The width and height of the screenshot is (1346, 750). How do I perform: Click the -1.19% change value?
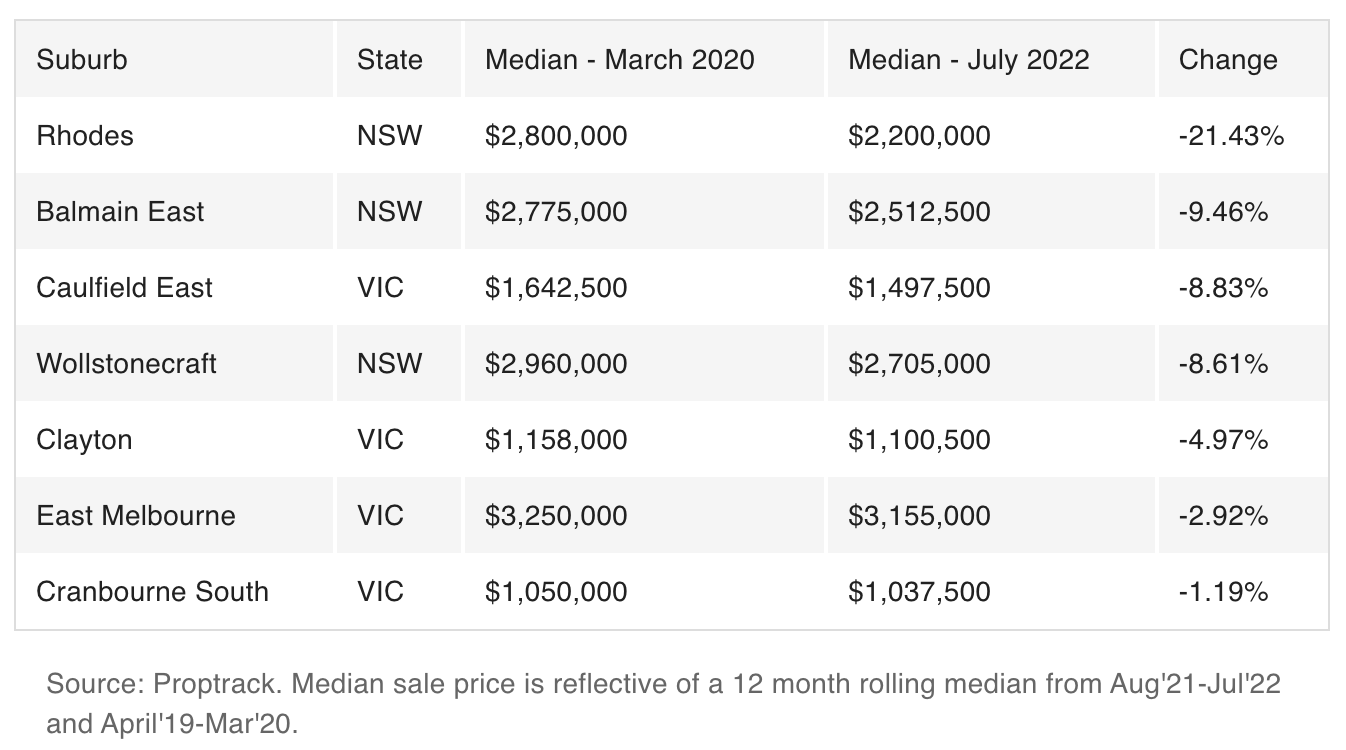pyautogui.click(x=1223, y=592)
